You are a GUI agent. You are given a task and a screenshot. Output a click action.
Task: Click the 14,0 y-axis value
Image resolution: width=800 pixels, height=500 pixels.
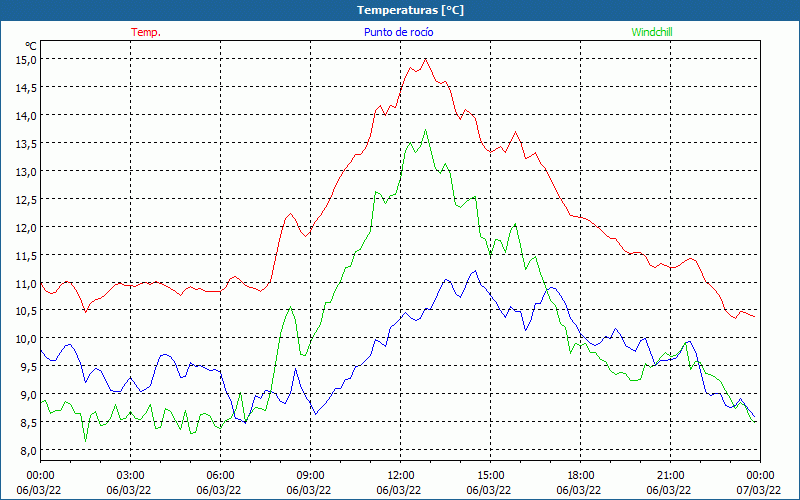pos(27,116)
